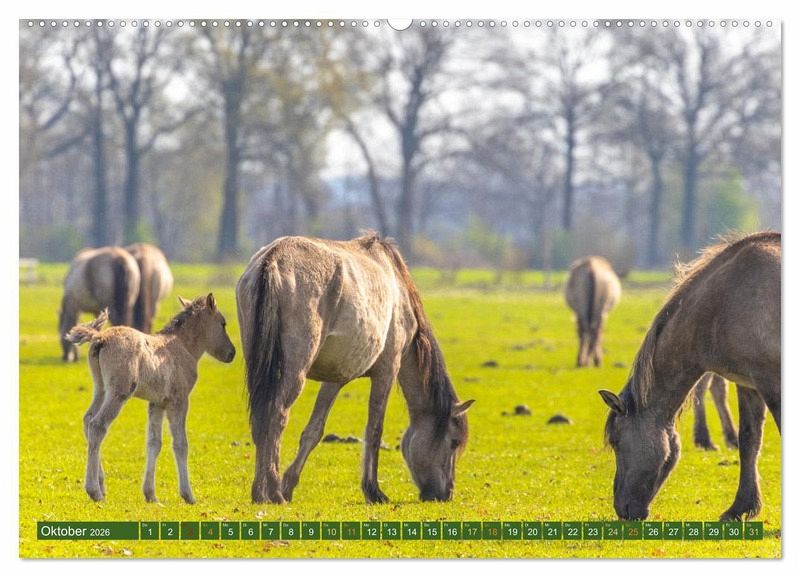Select day 23 in the calendar strip
This screenshot has width=800, height=577.
[593, 531]
